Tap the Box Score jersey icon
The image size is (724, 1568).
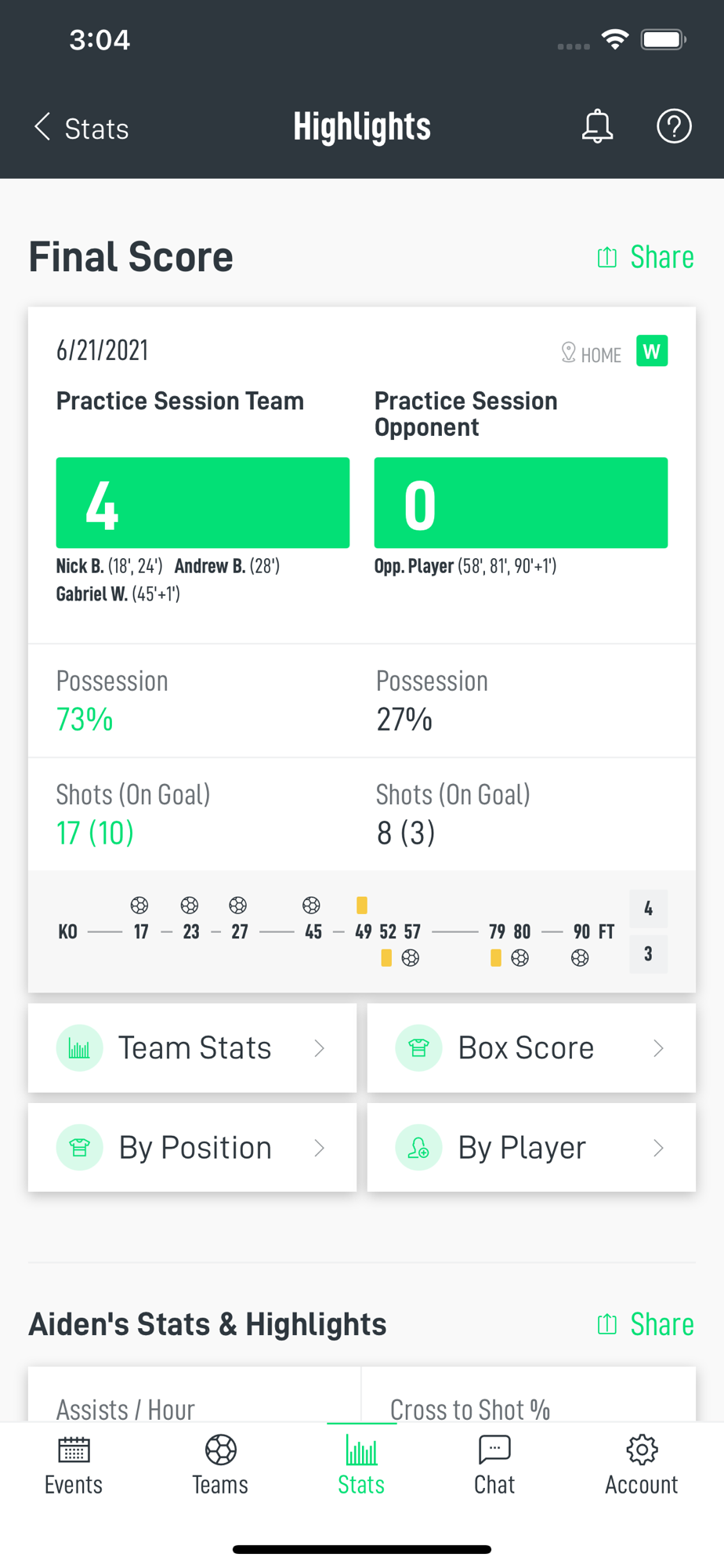click(x=418, y=1048)
